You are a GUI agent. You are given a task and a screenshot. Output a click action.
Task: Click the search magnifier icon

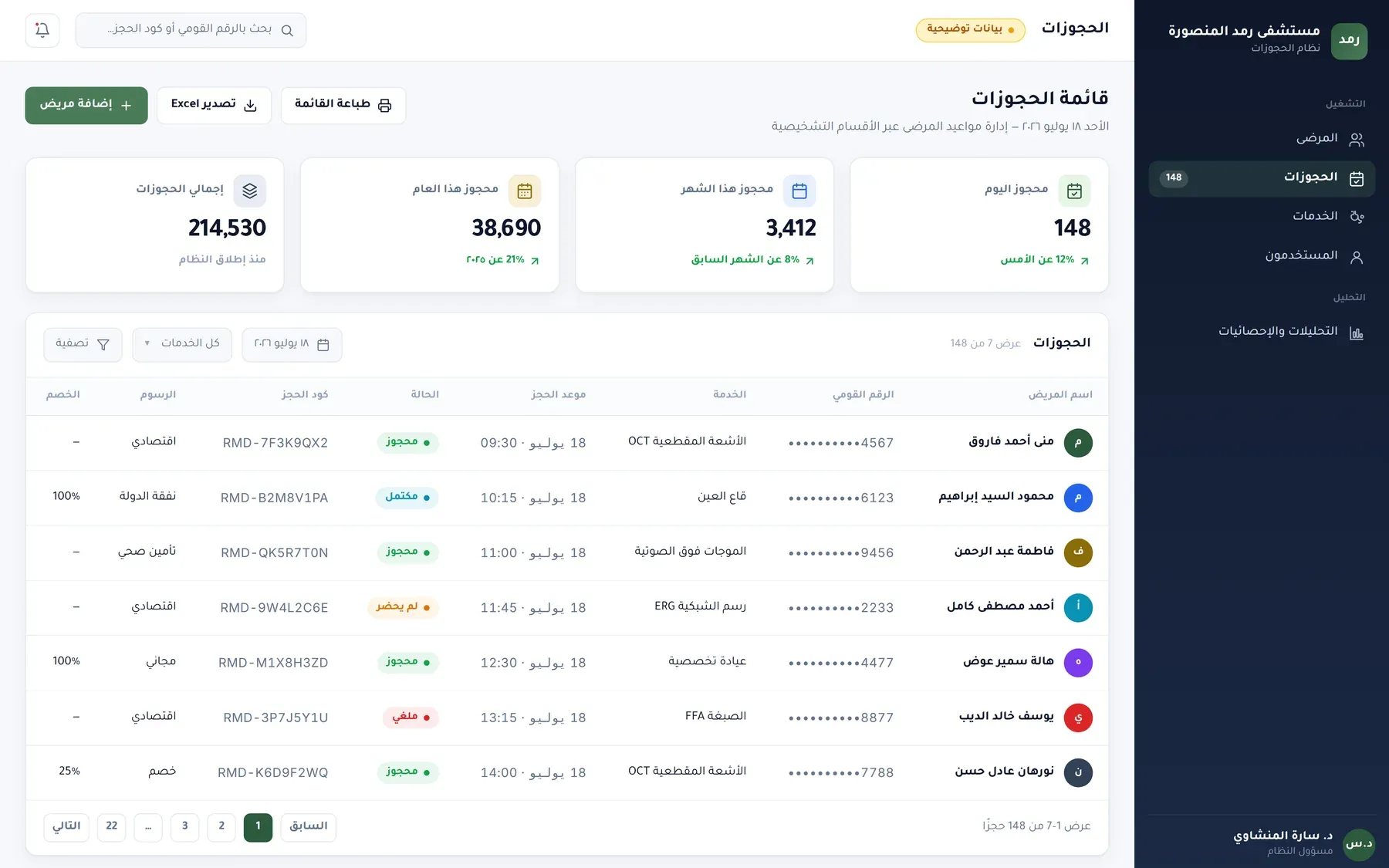pyautogui.click(x=287, y=31)
